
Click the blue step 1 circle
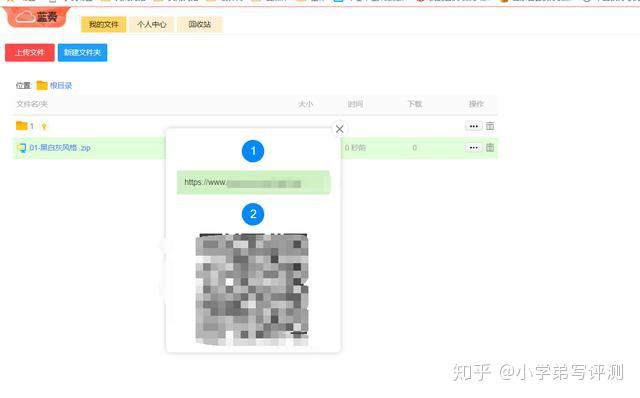(253, 151)
